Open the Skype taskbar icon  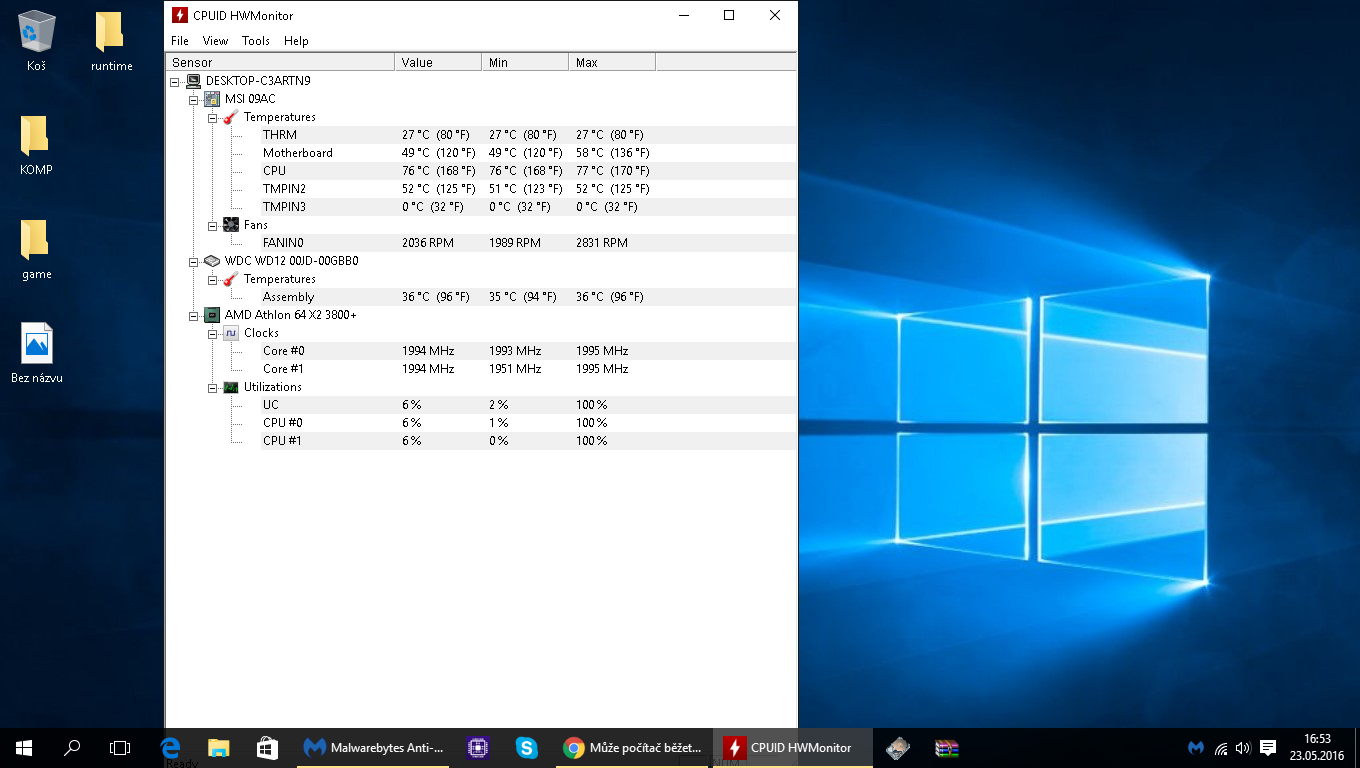coord(526,747)
